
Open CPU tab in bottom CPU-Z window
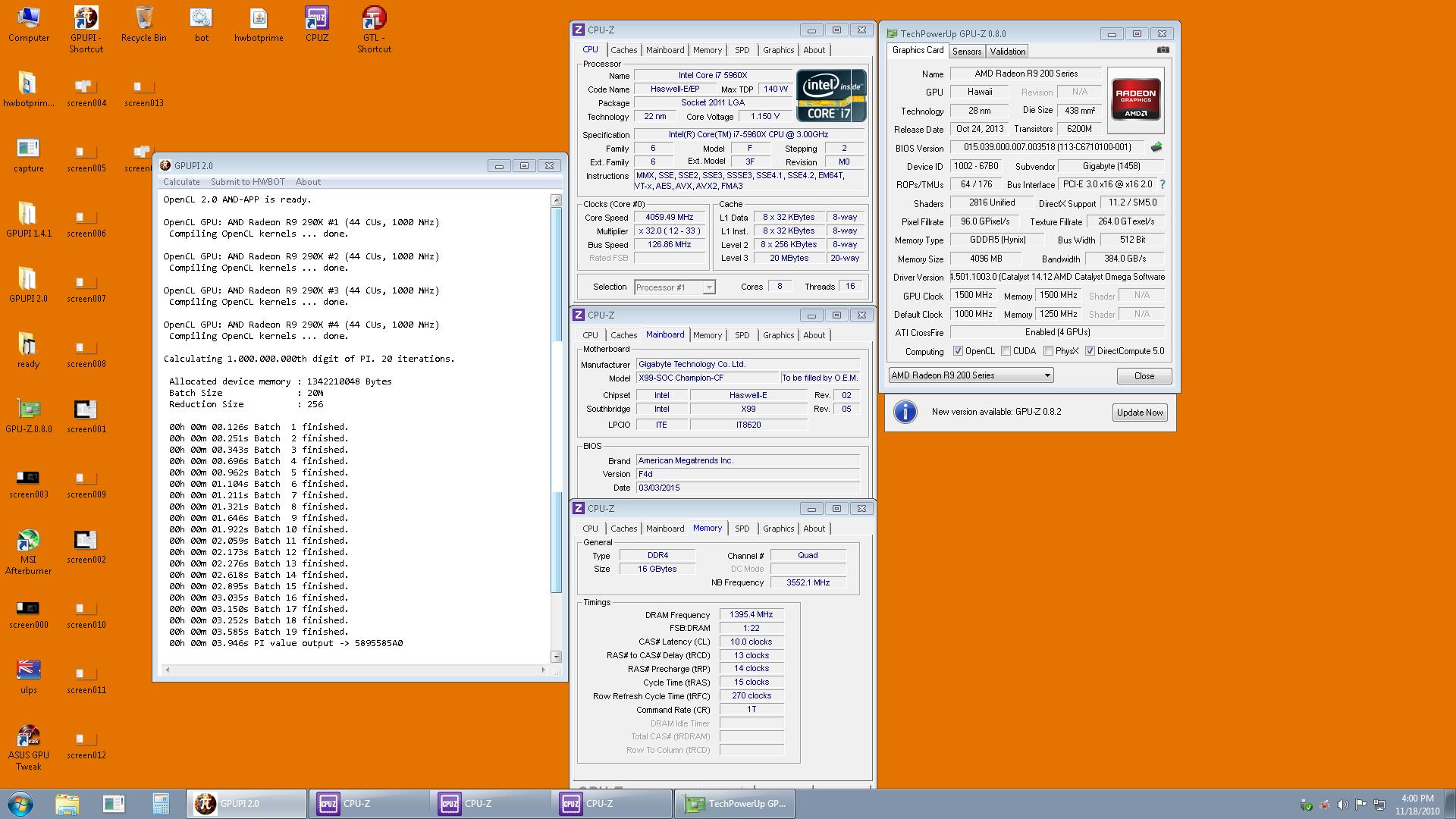click(x=590, y=529)
